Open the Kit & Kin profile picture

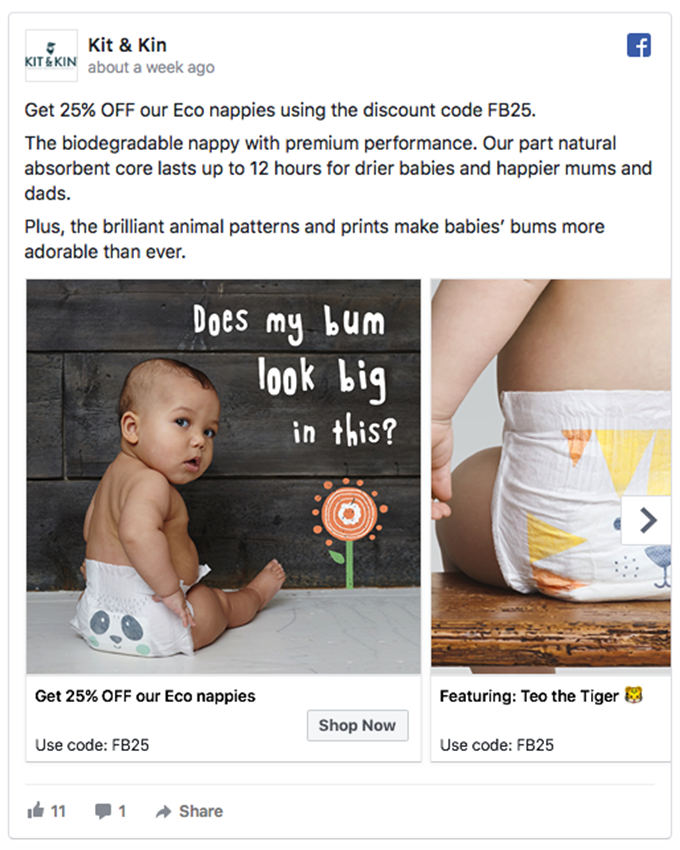[x=52, y=56]
